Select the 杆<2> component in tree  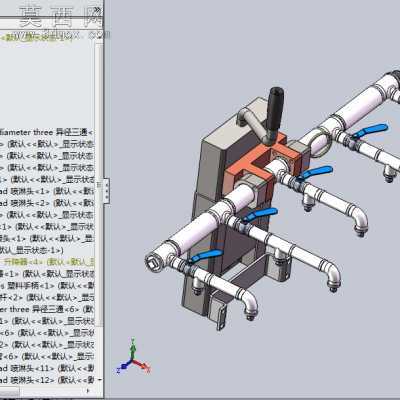tap(47, 297)
